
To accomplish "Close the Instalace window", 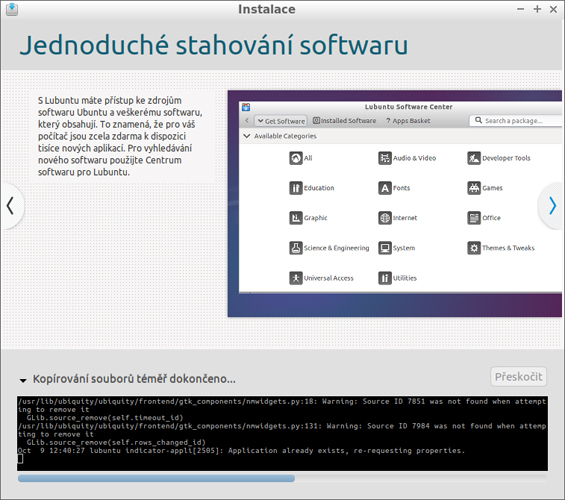I will (553, 9).
